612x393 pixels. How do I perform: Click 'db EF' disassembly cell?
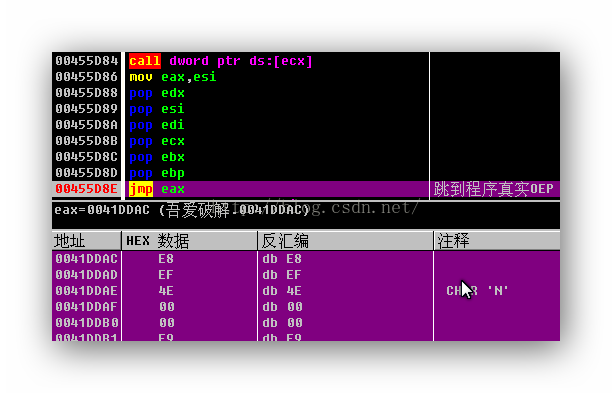point(282,275)
